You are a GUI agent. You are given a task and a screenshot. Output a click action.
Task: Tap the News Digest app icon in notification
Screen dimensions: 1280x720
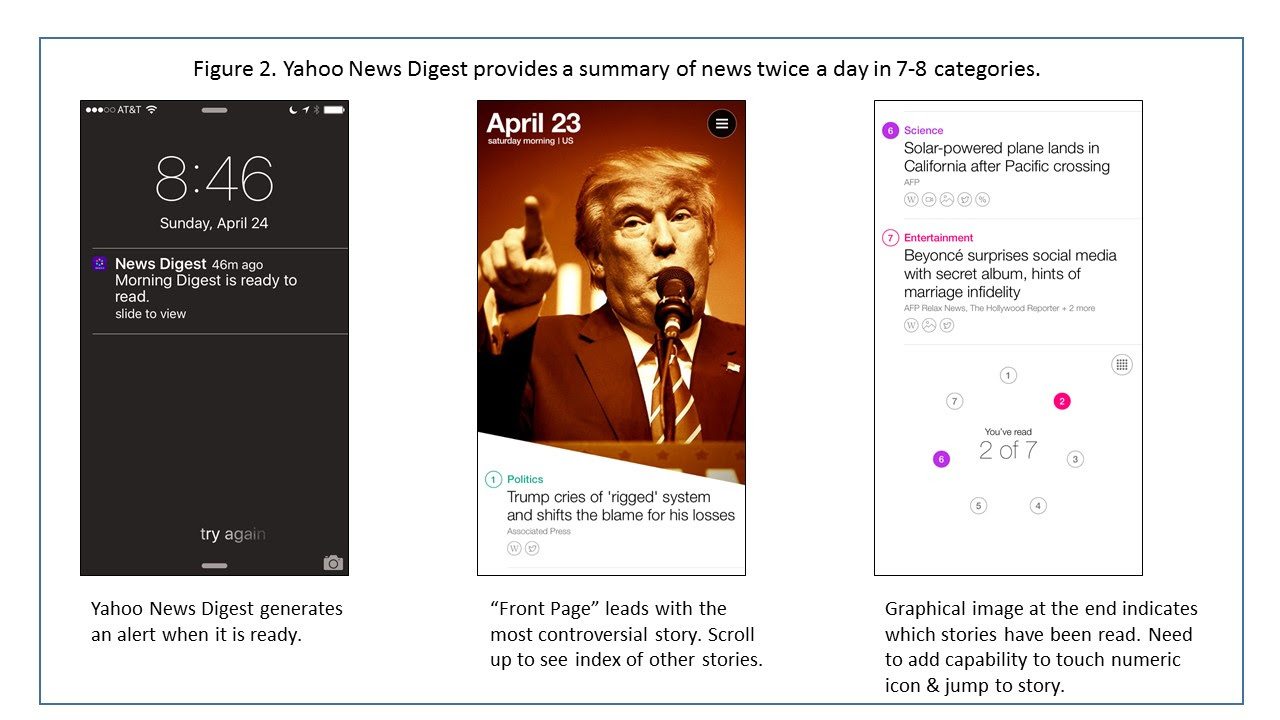tap(99, 264)
